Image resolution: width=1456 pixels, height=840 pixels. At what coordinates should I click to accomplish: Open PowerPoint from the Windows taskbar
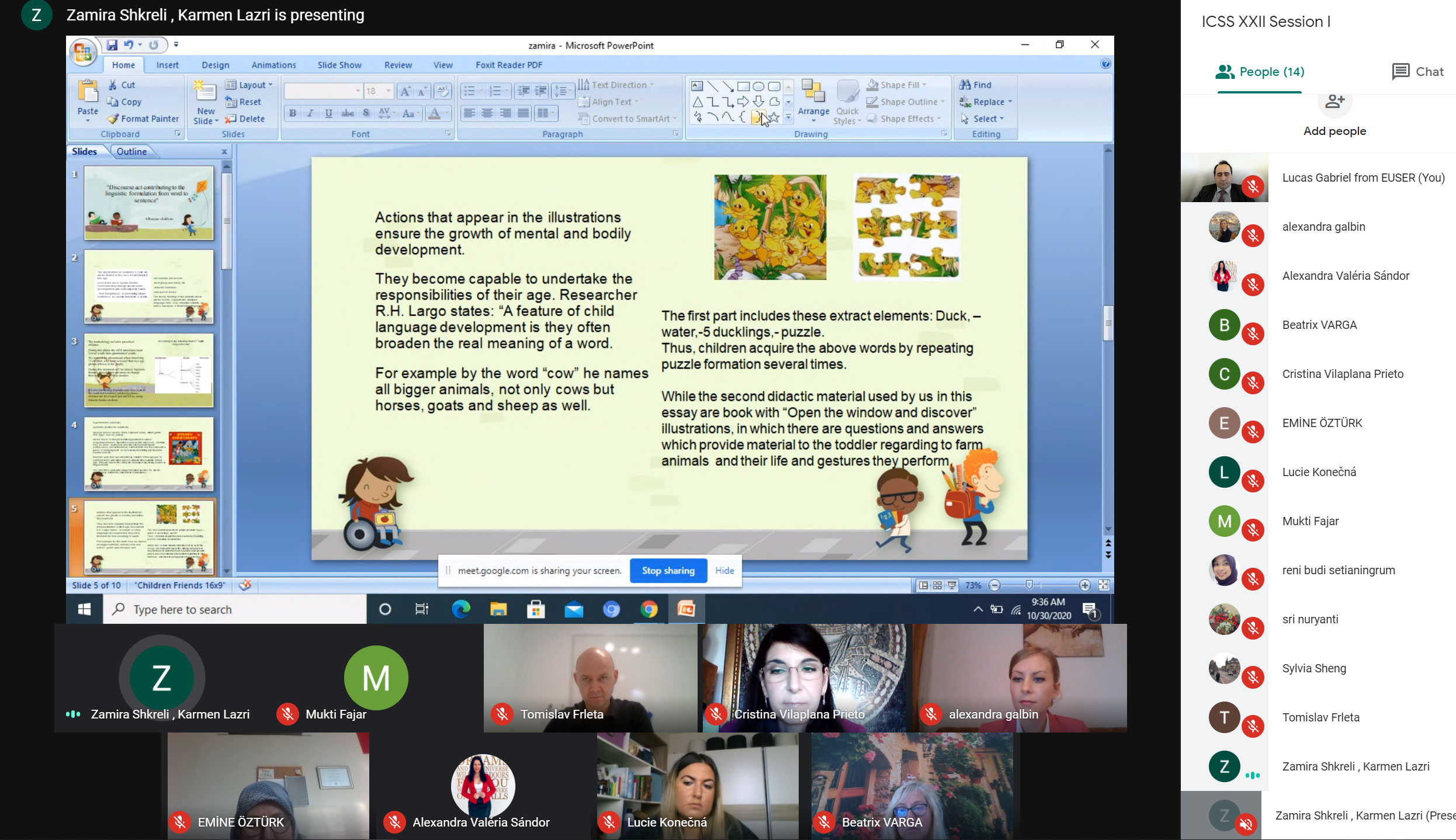[686, 610]
